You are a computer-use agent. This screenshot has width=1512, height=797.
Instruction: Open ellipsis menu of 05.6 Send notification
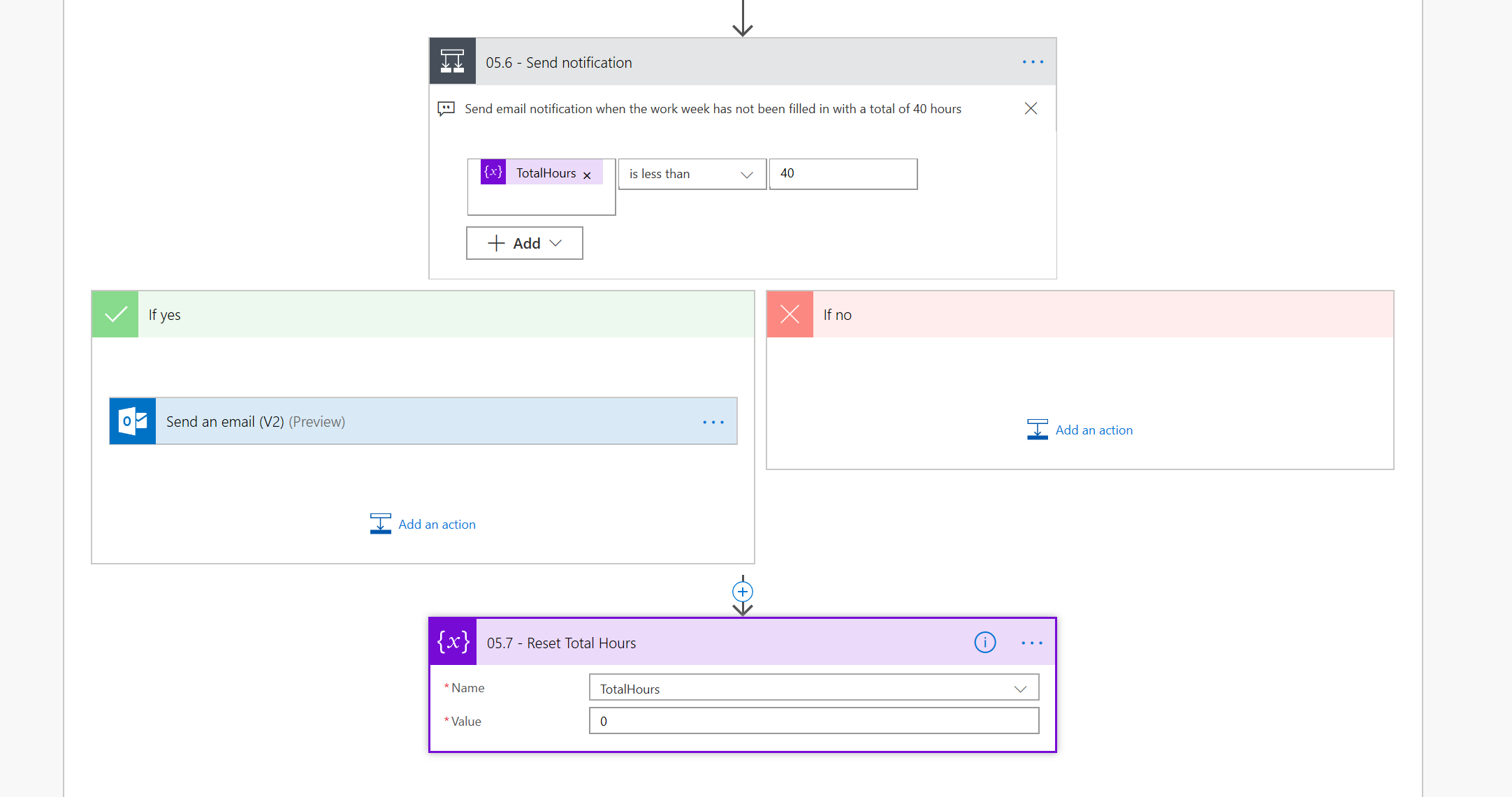(1032, 62)
